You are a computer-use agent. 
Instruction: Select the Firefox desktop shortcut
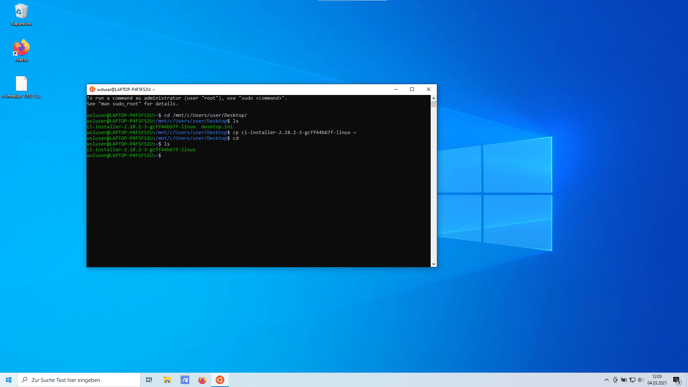[x=21, y=51]
